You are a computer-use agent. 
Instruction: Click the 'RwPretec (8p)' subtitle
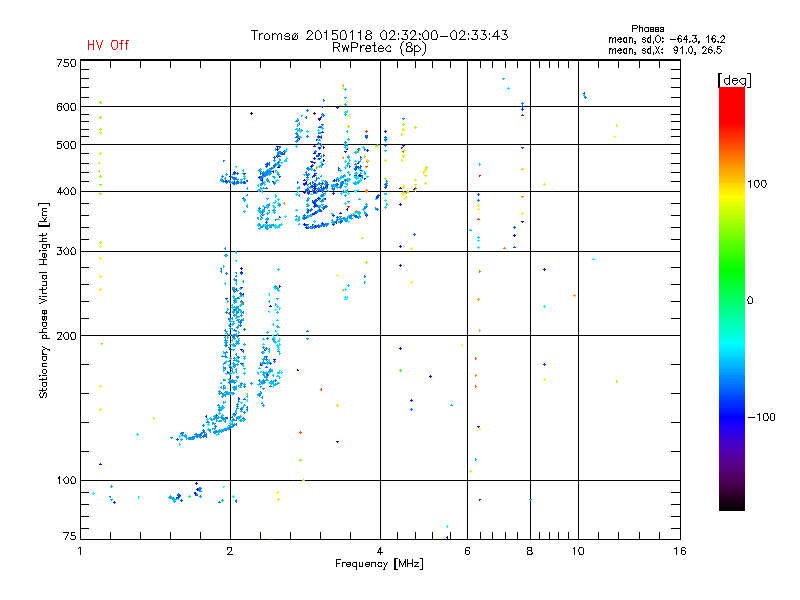click(x=379, y=48)
